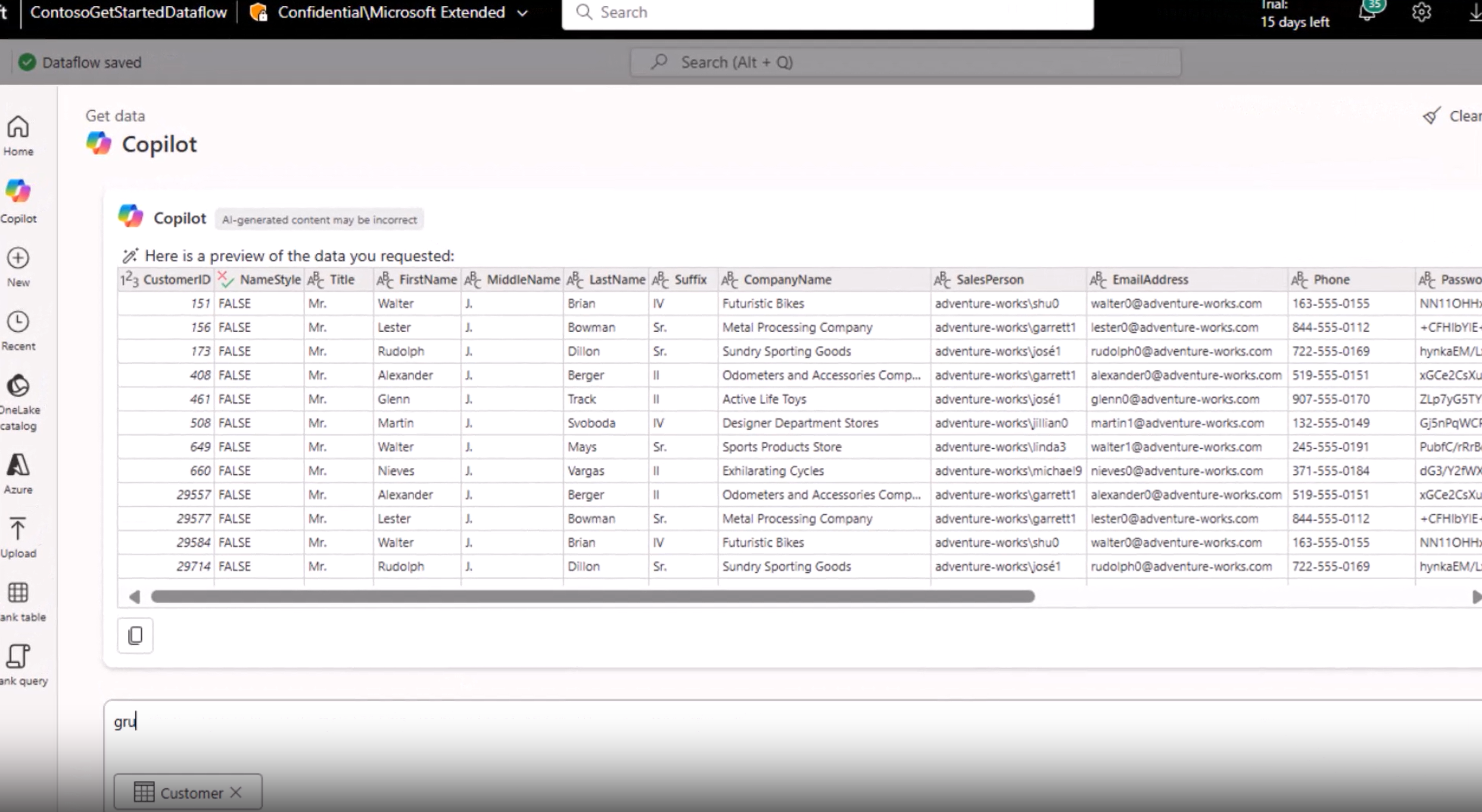Open the notifications bell icon
This screenshot has width=1482, height=812.
(x=1367, y=12)
